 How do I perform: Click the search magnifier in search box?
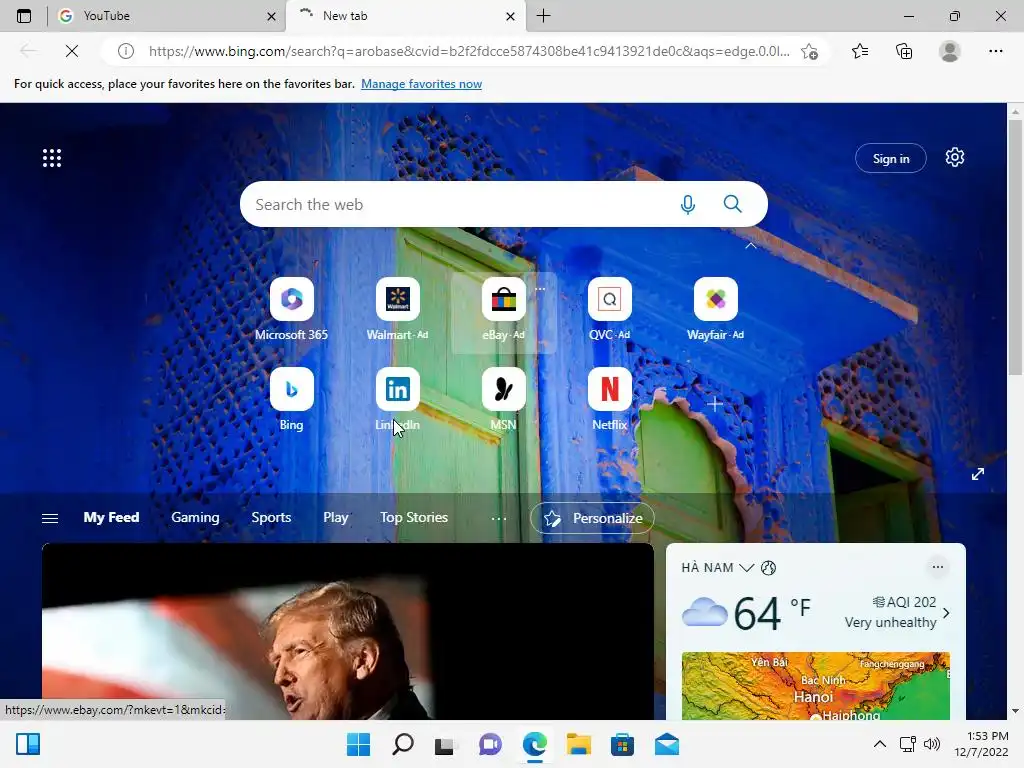[733, 204]
